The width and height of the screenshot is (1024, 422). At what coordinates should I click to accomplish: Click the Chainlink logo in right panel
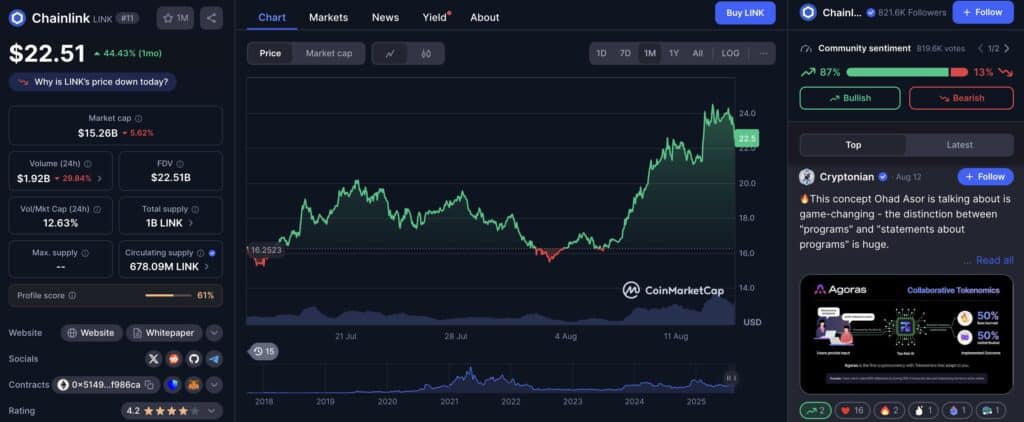click(x=808, y=12)
